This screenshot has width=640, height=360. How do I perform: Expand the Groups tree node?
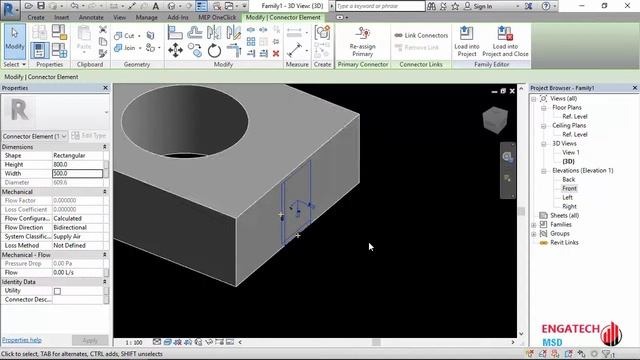(534, 234)
